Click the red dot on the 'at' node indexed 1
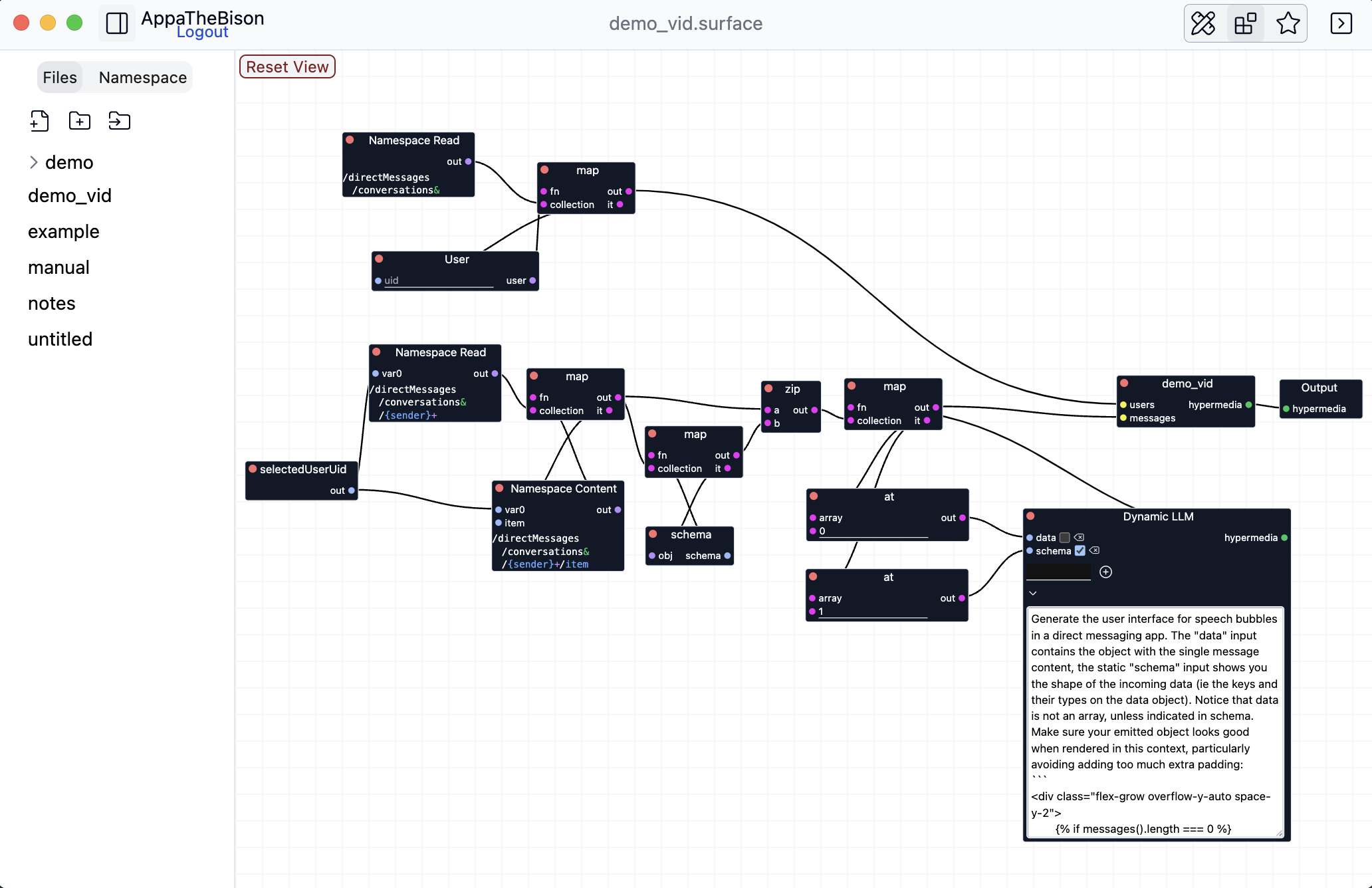This screenshot has width=1372, height=888. pyautogui.click(x=813, y=576)
